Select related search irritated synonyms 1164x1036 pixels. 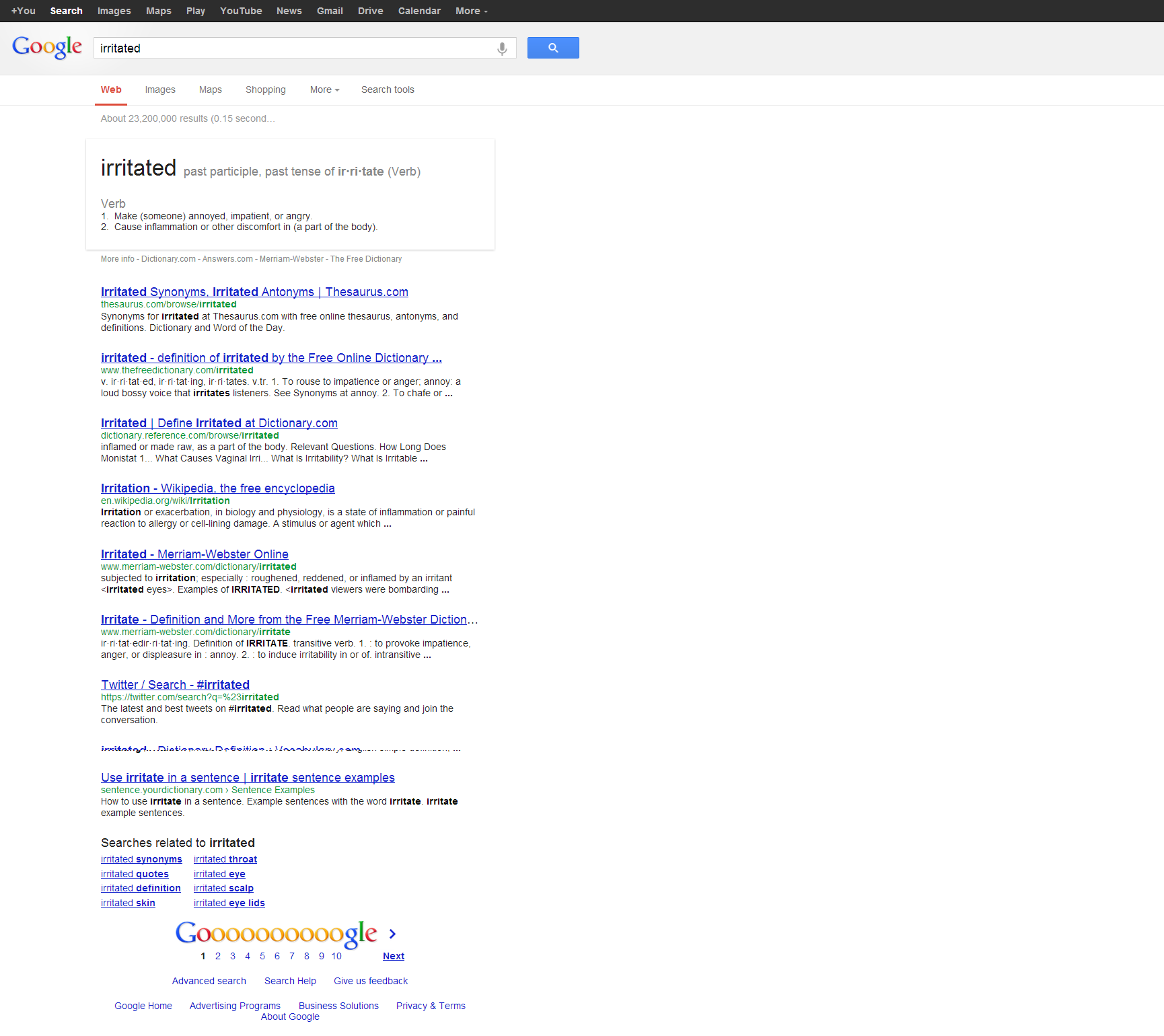(141, 859)
